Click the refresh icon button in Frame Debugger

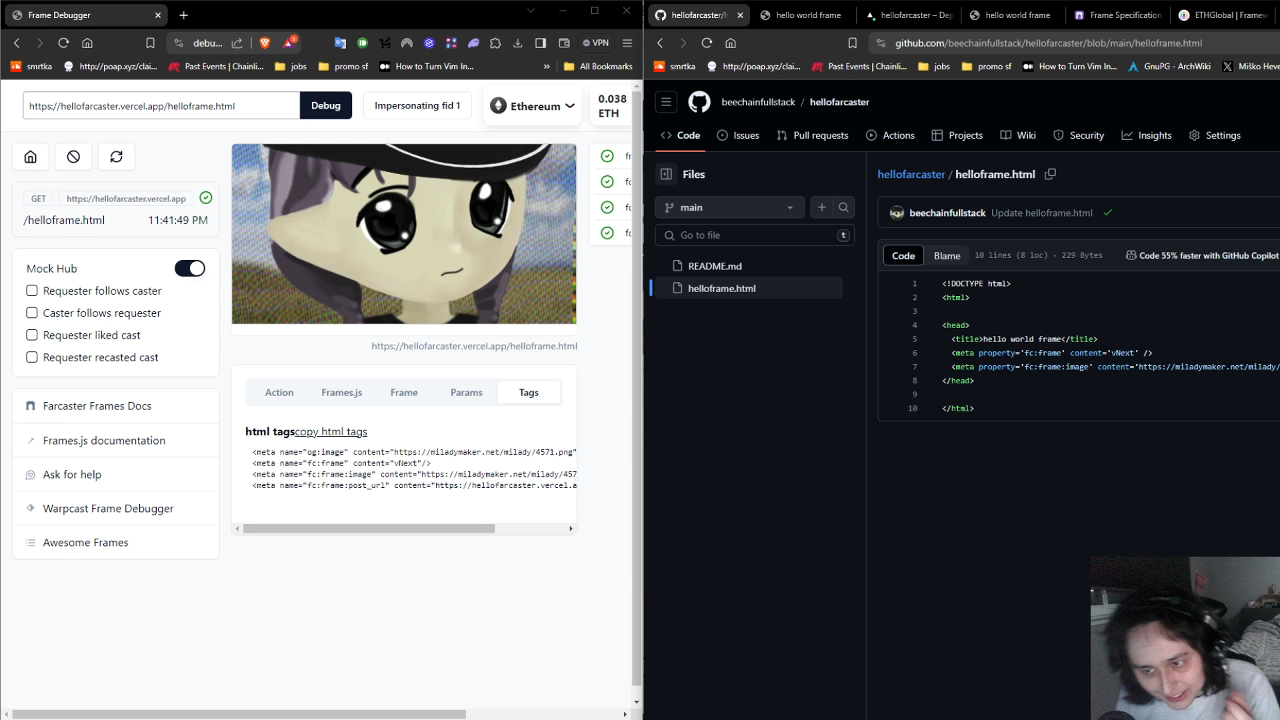coord(116,157)
